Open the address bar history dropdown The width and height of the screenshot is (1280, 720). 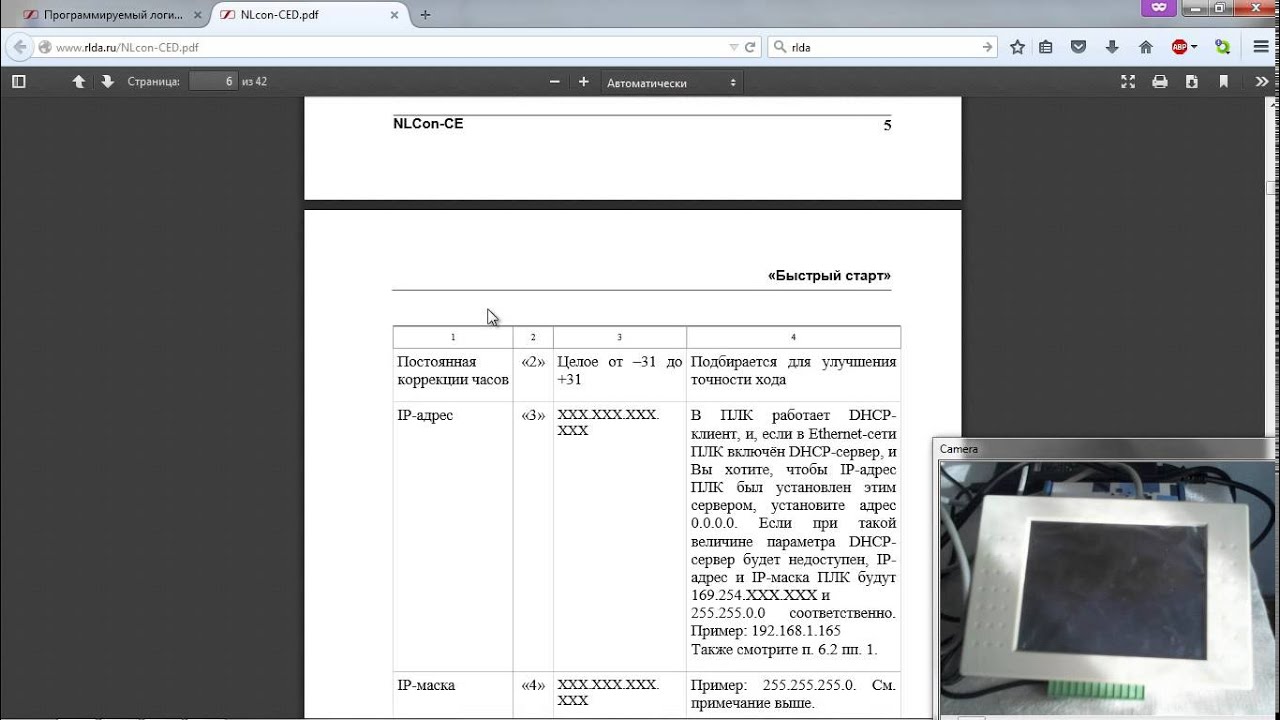click(733, 47)
